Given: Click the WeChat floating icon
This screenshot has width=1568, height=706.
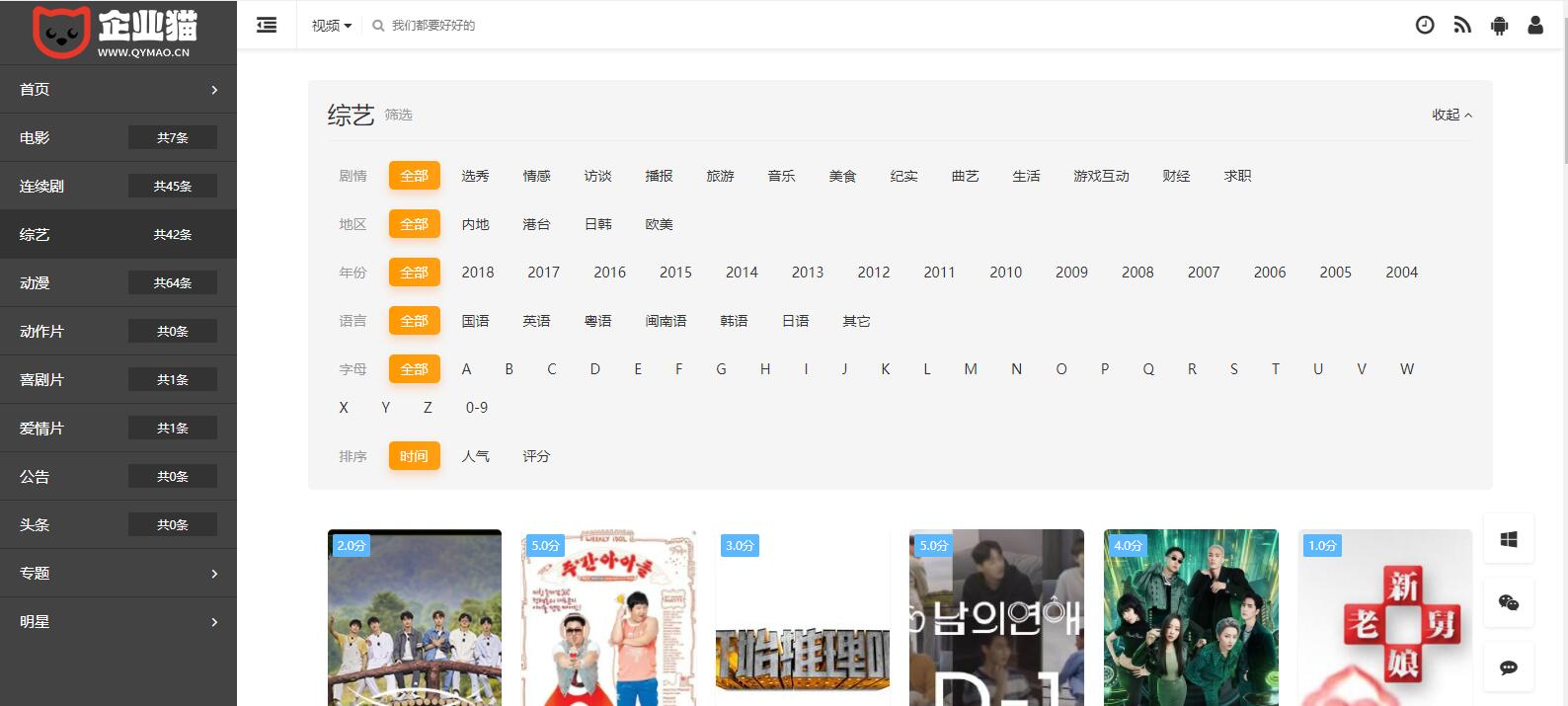Looking at the screenshot, I should pos(1508,603).
